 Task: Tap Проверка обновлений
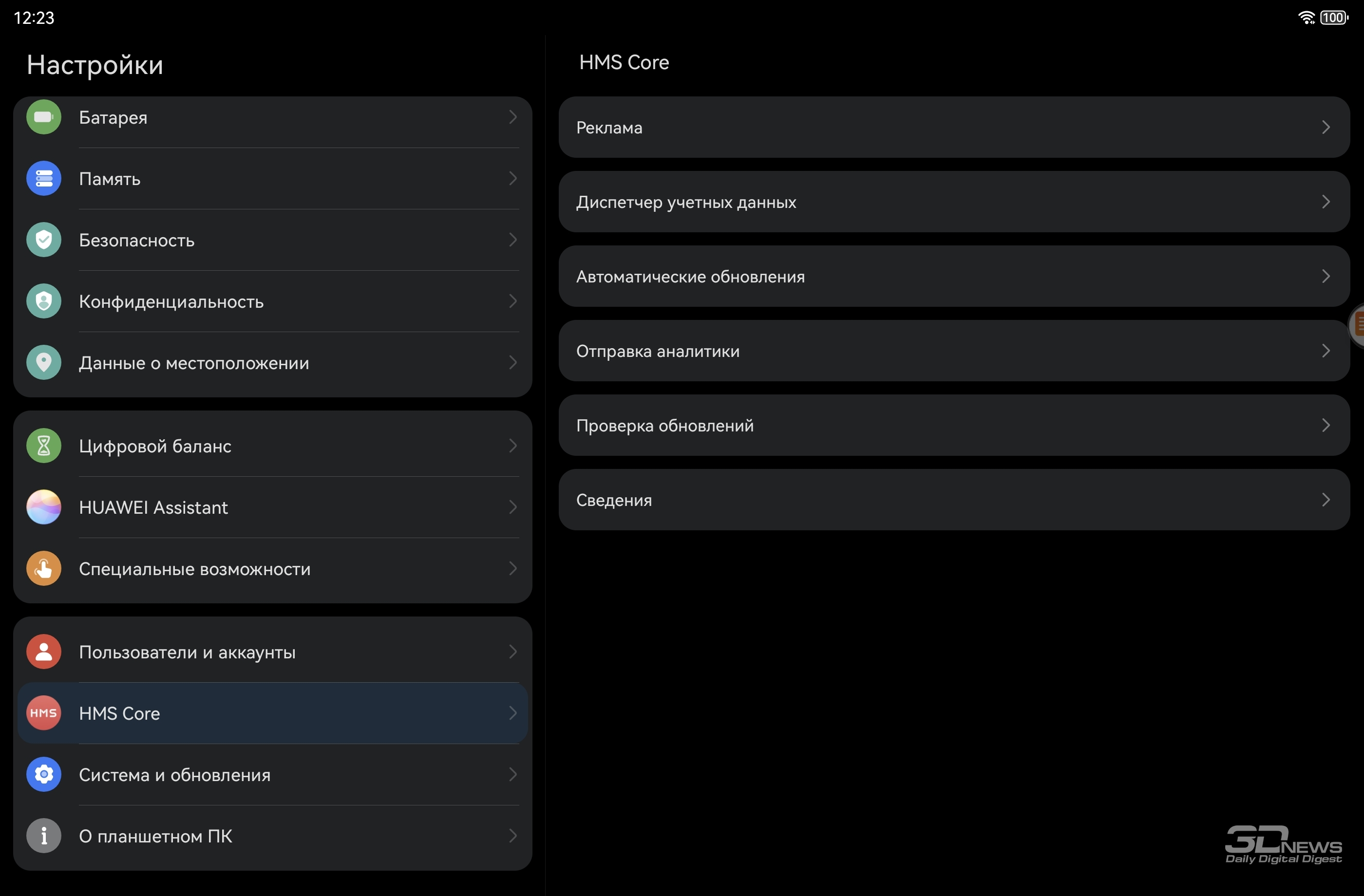tap(954, 425)
